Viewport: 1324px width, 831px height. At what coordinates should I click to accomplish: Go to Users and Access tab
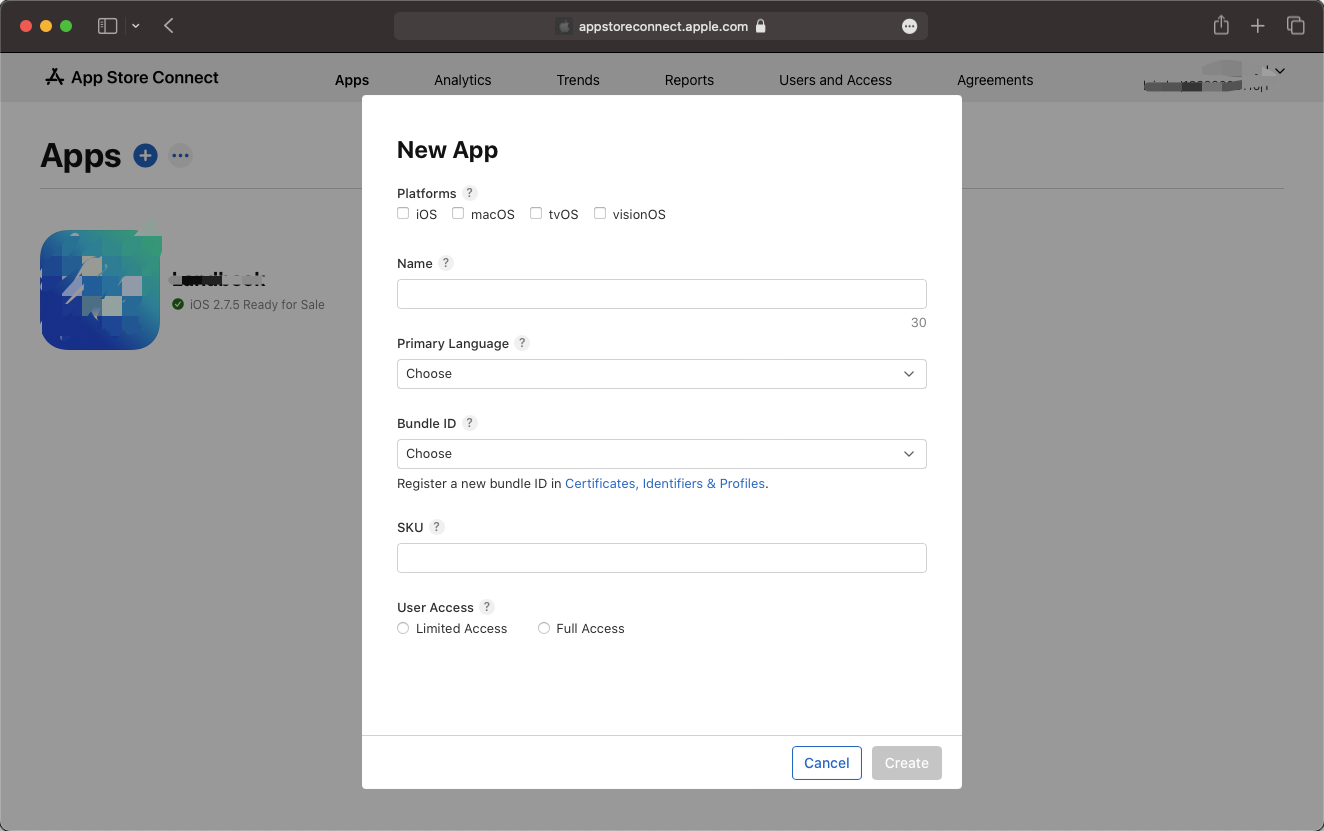point(835,80)
